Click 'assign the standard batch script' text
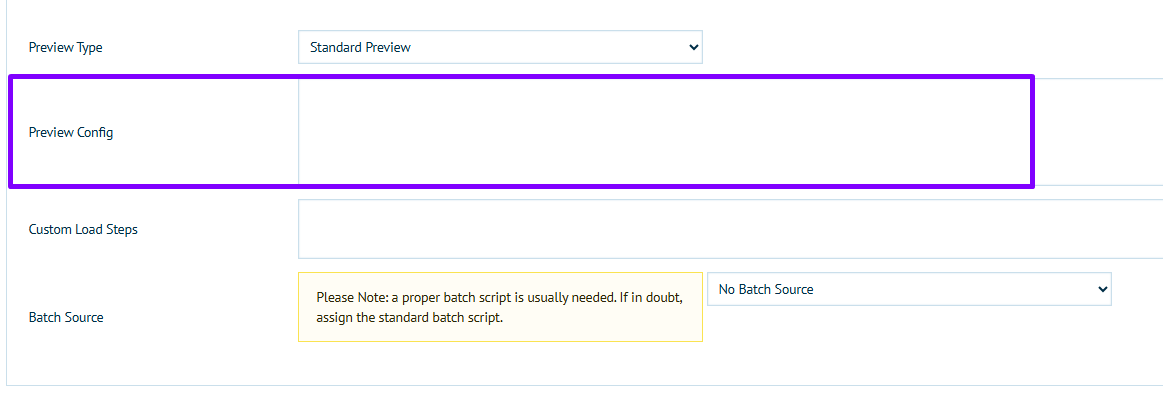Screen dimensions: 1163x405 pos(411,318)
